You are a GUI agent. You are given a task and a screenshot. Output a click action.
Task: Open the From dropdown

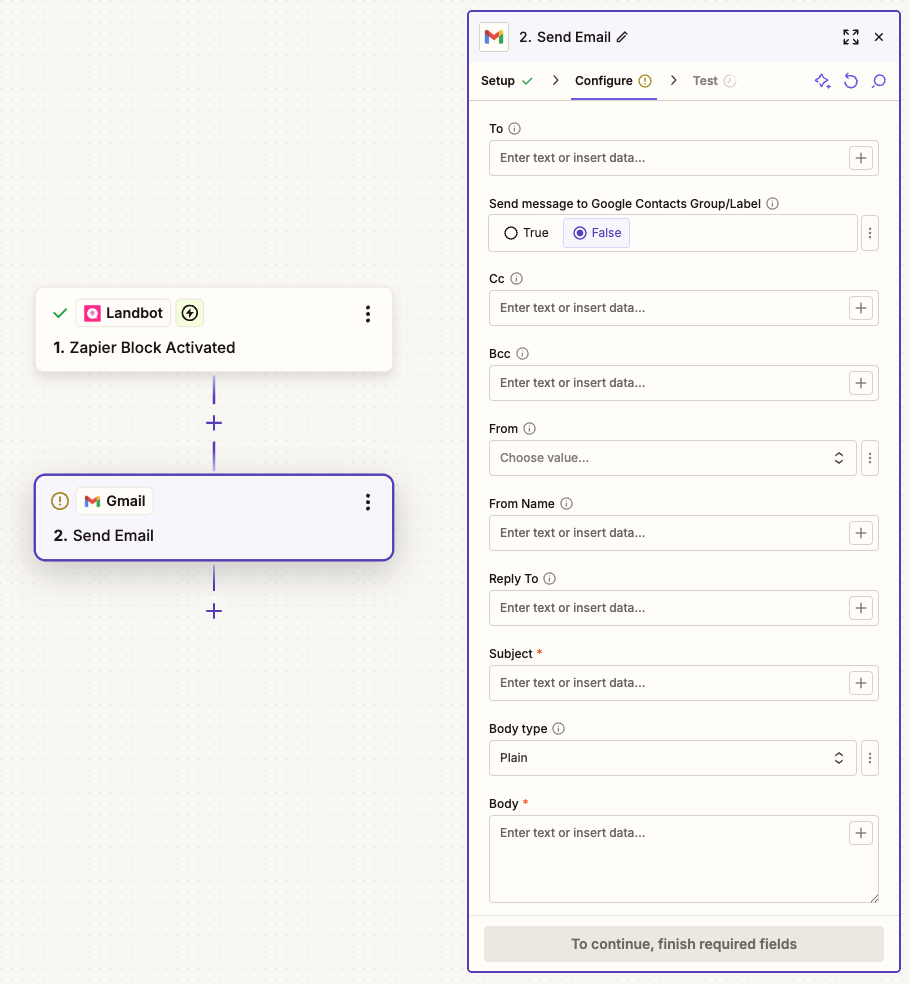(672, 458)
